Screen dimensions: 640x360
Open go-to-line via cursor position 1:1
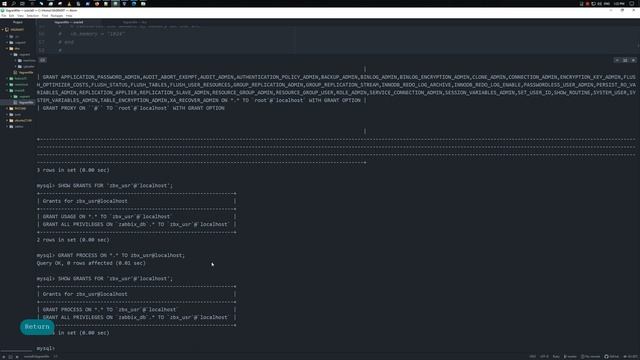[x=56, y=356]
